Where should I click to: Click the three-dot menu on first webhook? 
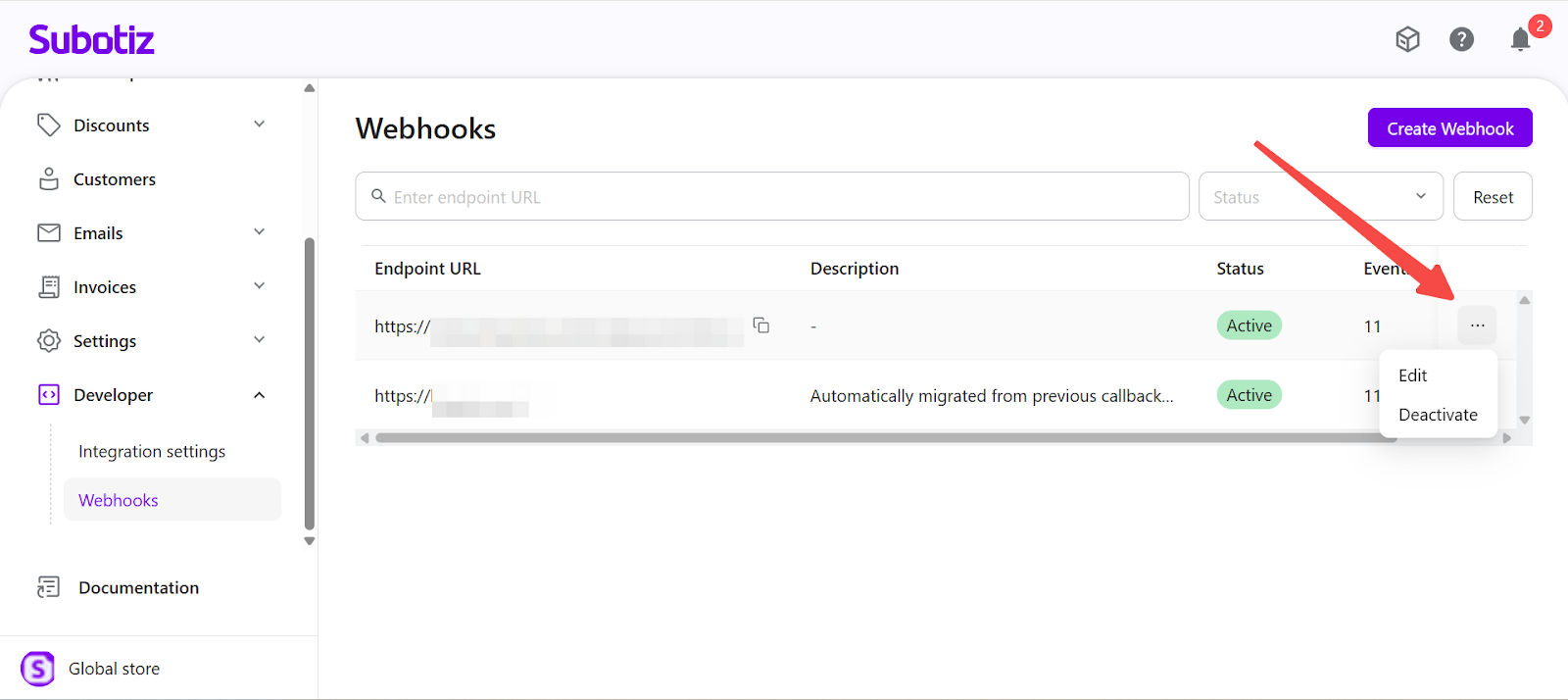pos(1477,325)
